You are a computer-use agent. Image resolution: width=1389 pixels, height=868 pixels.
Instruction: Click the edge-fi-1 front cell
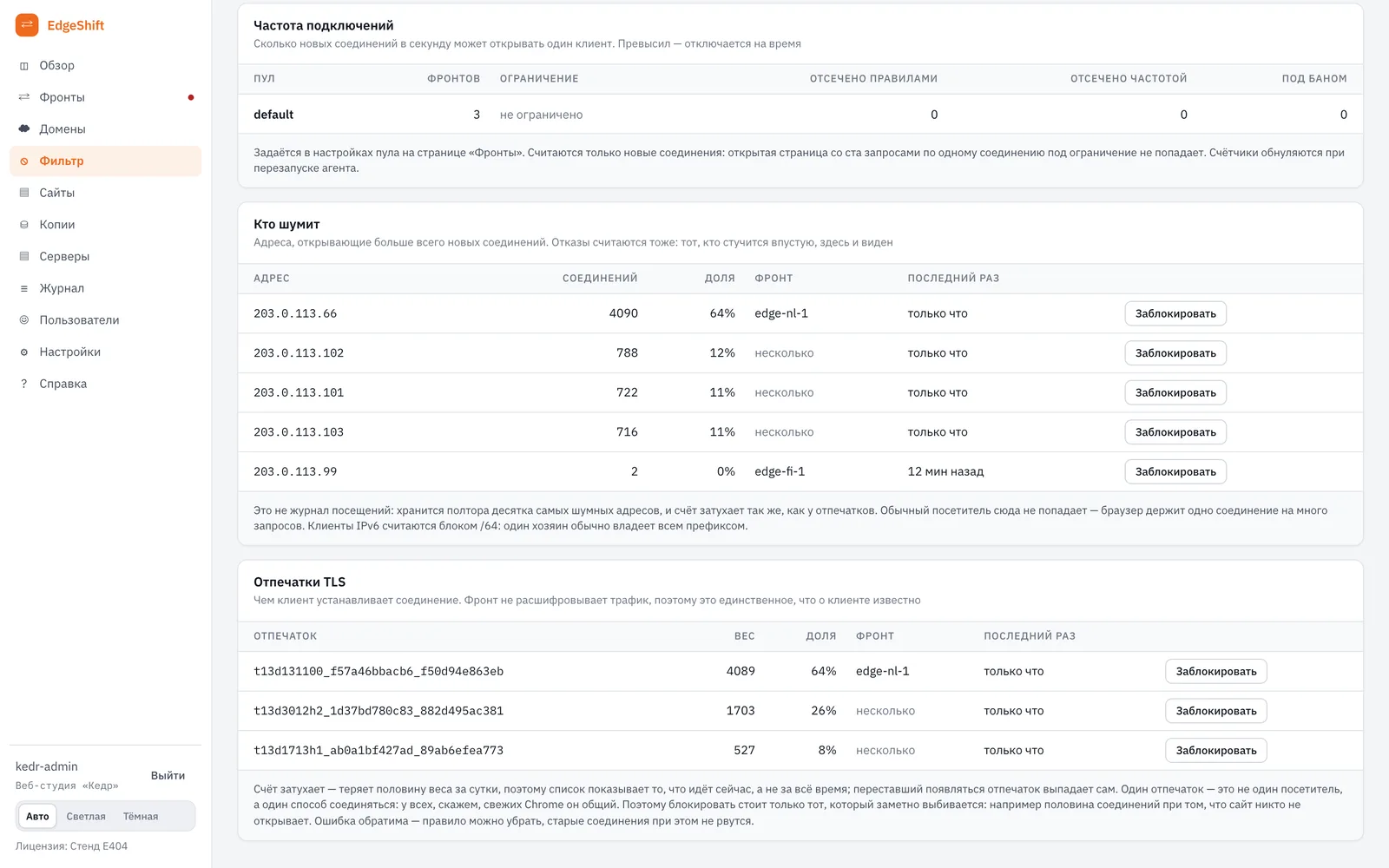point(780,471)
